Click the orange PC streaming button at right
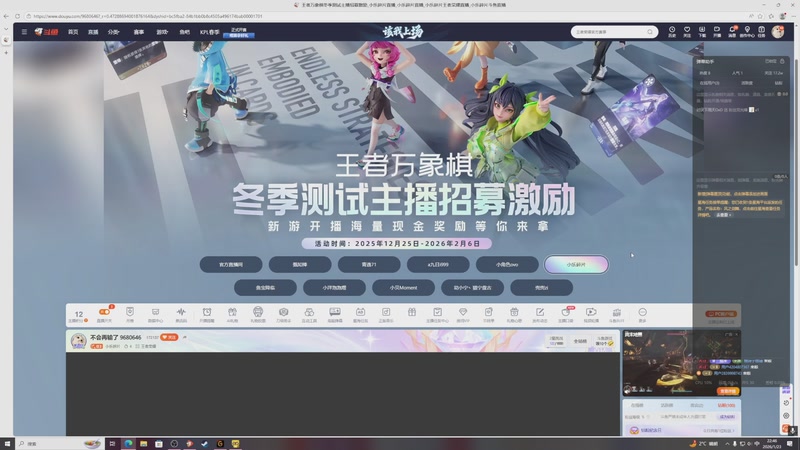The width and height of the screenshot is (800, 450). (x=721, y=314)
